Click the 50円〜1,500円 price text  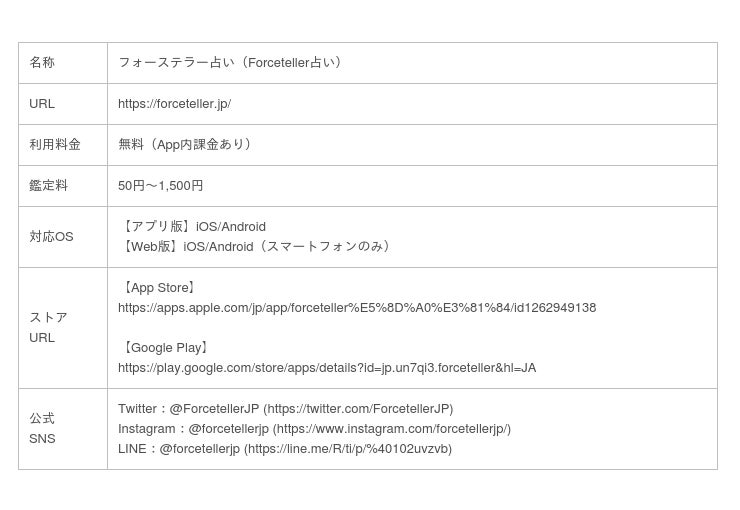pos(160,186)
